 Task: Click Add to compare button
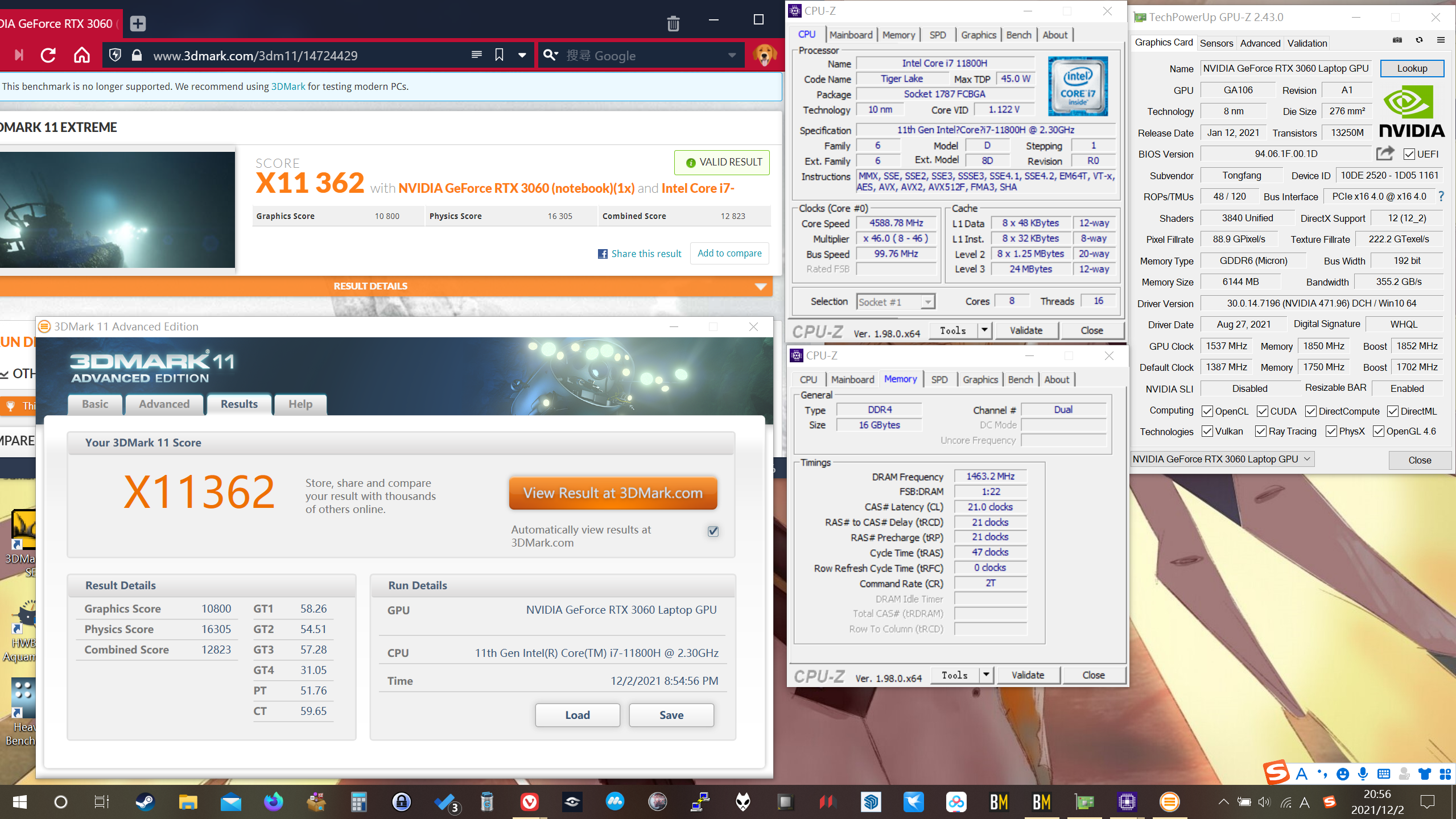click(729, 253)
